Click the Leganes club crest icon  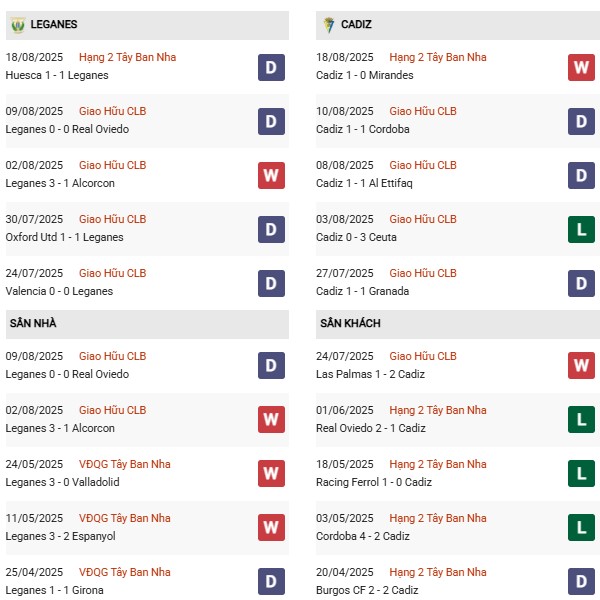[18, 25]
